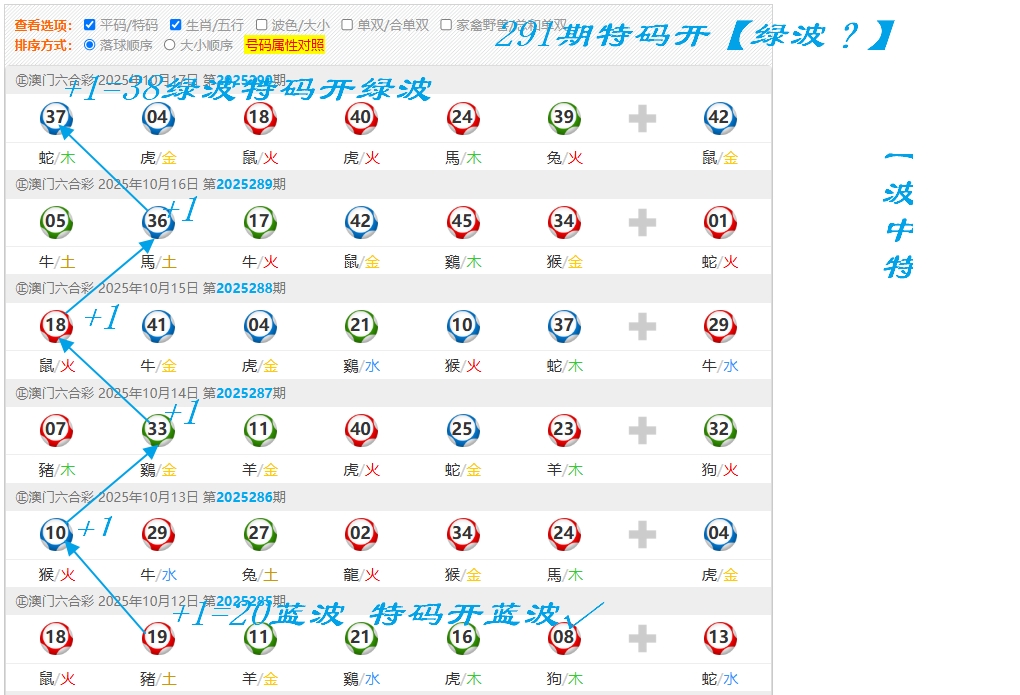The image size is (1020, 695).
Task: Enable the 单双/合单双 option
Action: [x=347, y=25]
